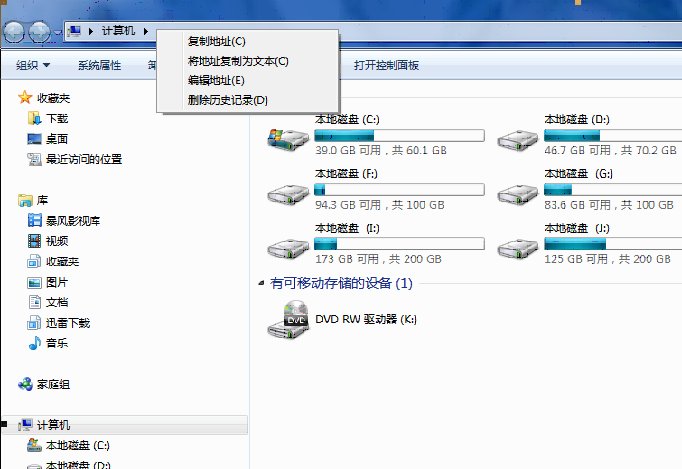Click the 图片 library icon

[x=35, y=282]
